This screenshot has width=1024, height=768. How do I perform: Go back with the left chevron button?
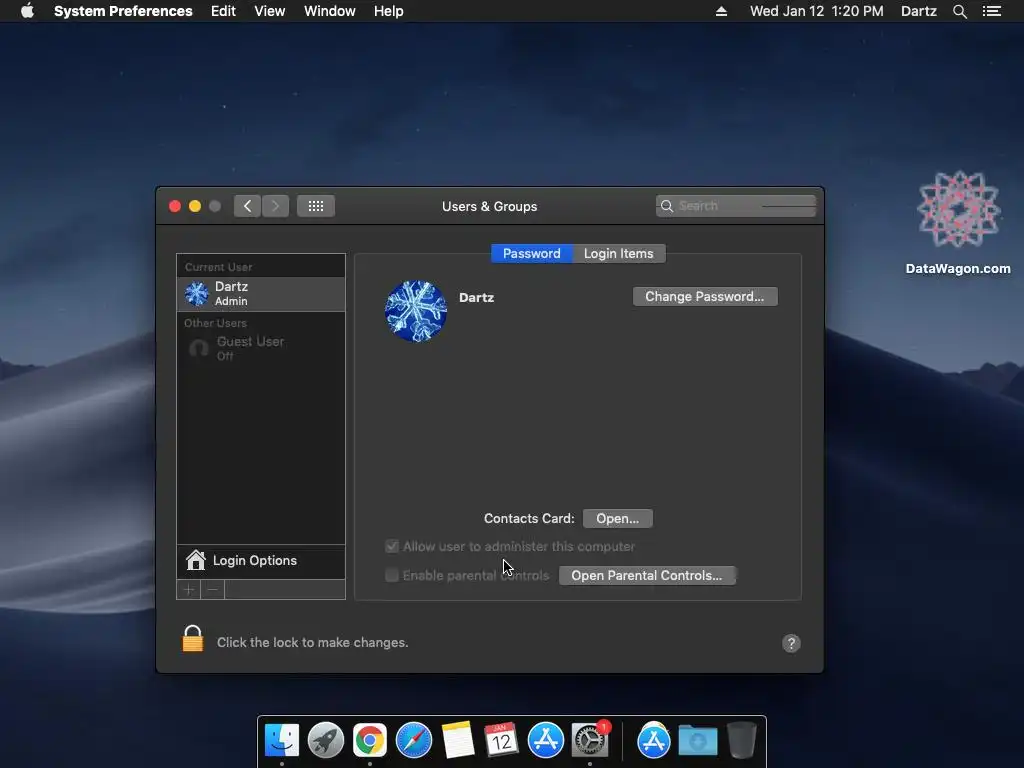point(248,206)
